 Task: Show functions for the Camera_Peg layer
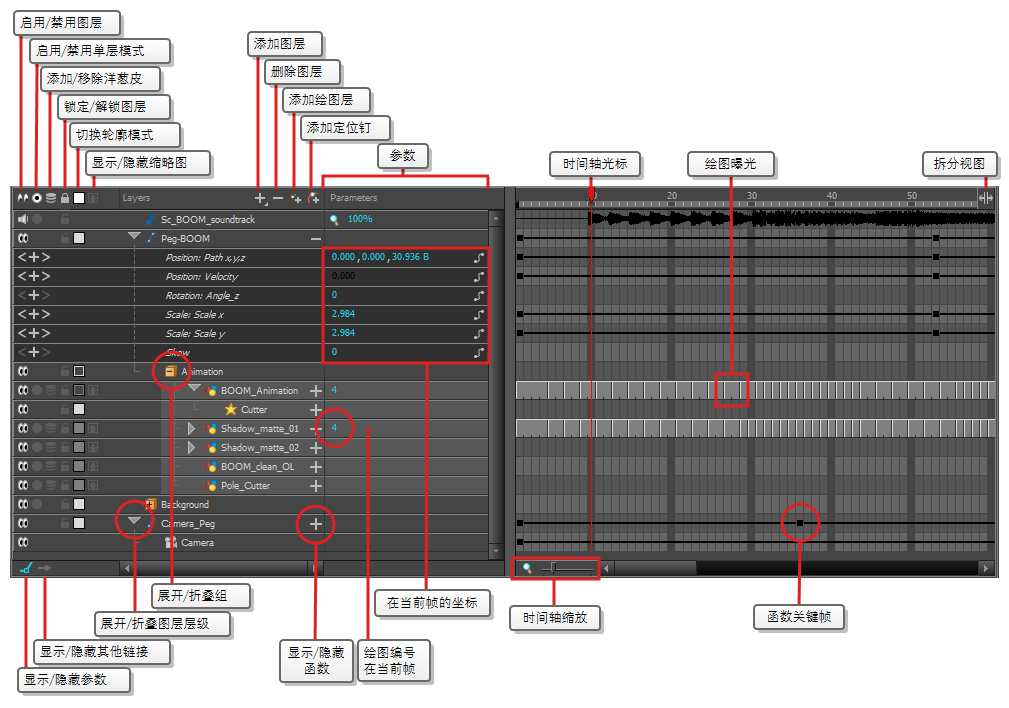point(316,523)
